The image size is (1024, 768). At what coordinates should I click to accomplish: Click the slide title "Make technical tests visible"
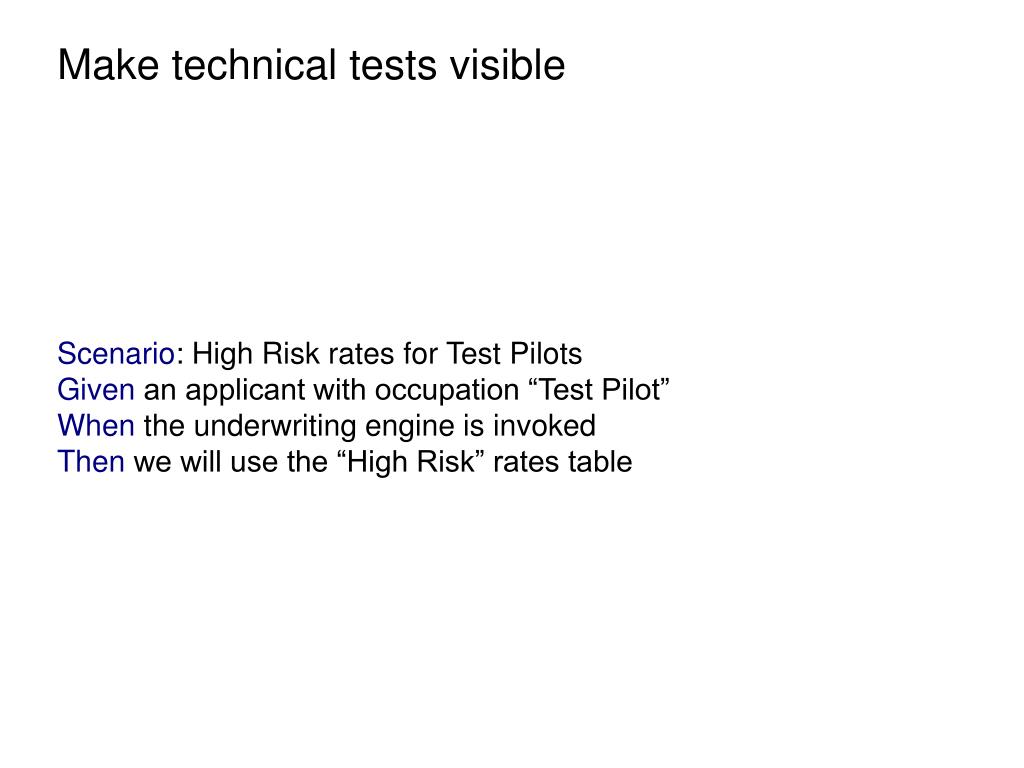pyautogui.click(x=311, y=65)
